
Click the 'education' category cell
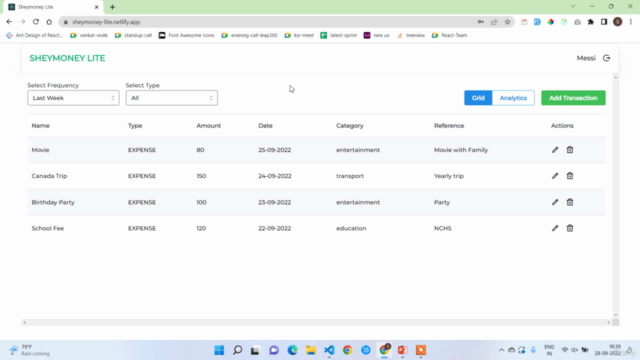pos(351,228)
